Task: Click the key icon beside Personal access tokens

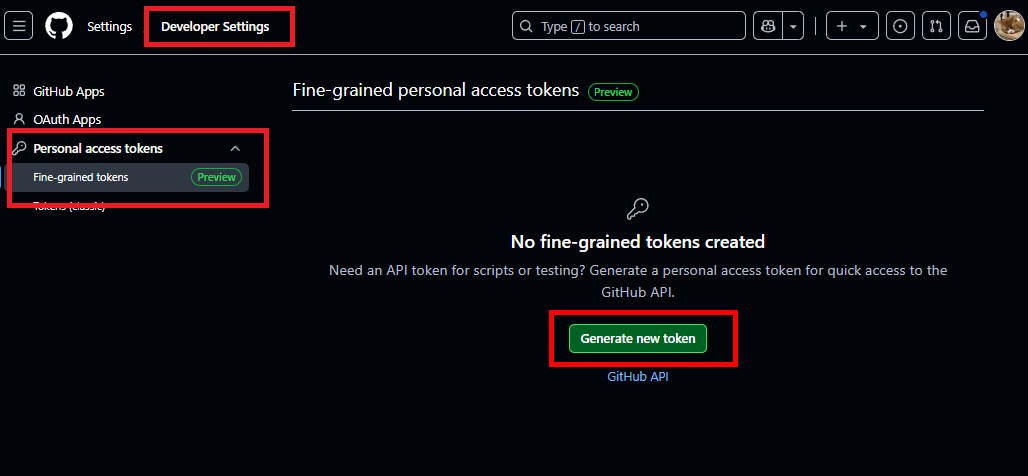Action: click(x=19, y=149)
